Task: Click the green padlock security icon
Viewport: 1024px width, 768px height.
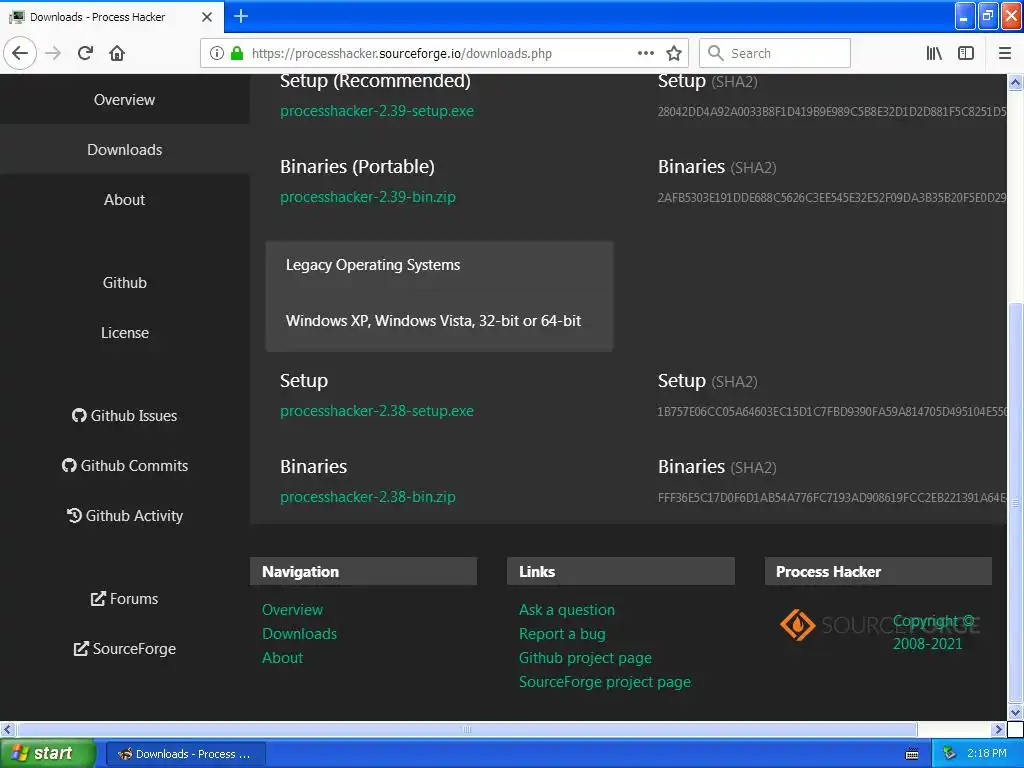Action: tap(237, 53)
